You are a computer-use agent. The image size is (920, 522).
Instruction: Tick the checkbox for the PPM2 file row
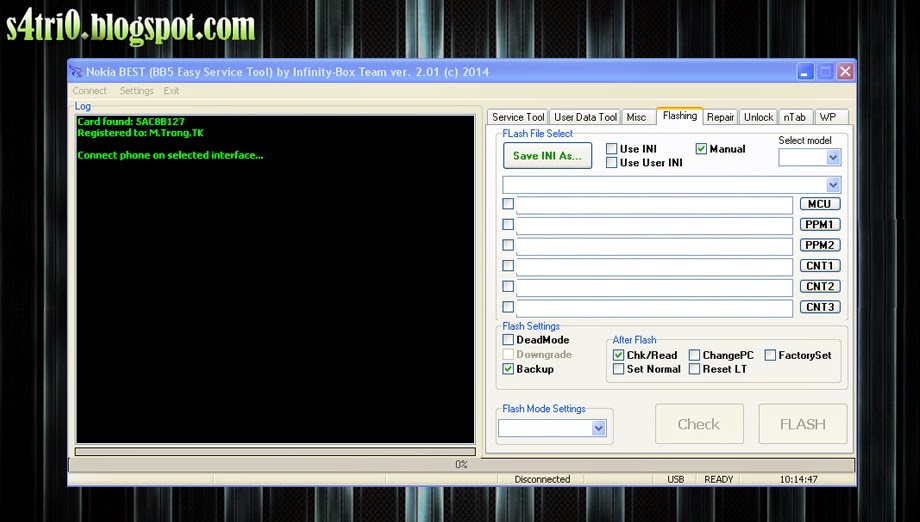click(508, 245)
